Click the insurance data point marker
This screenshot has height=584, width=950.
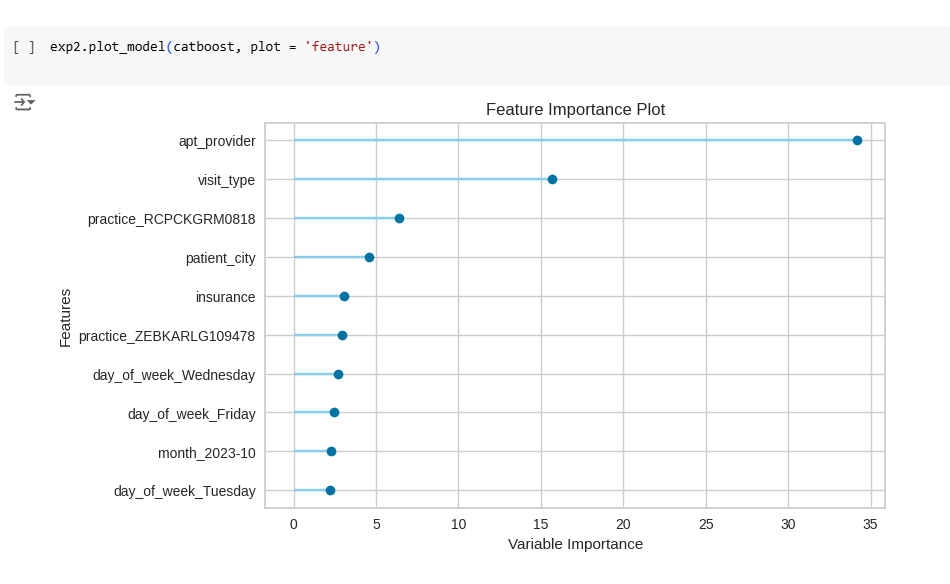point(344,296)
